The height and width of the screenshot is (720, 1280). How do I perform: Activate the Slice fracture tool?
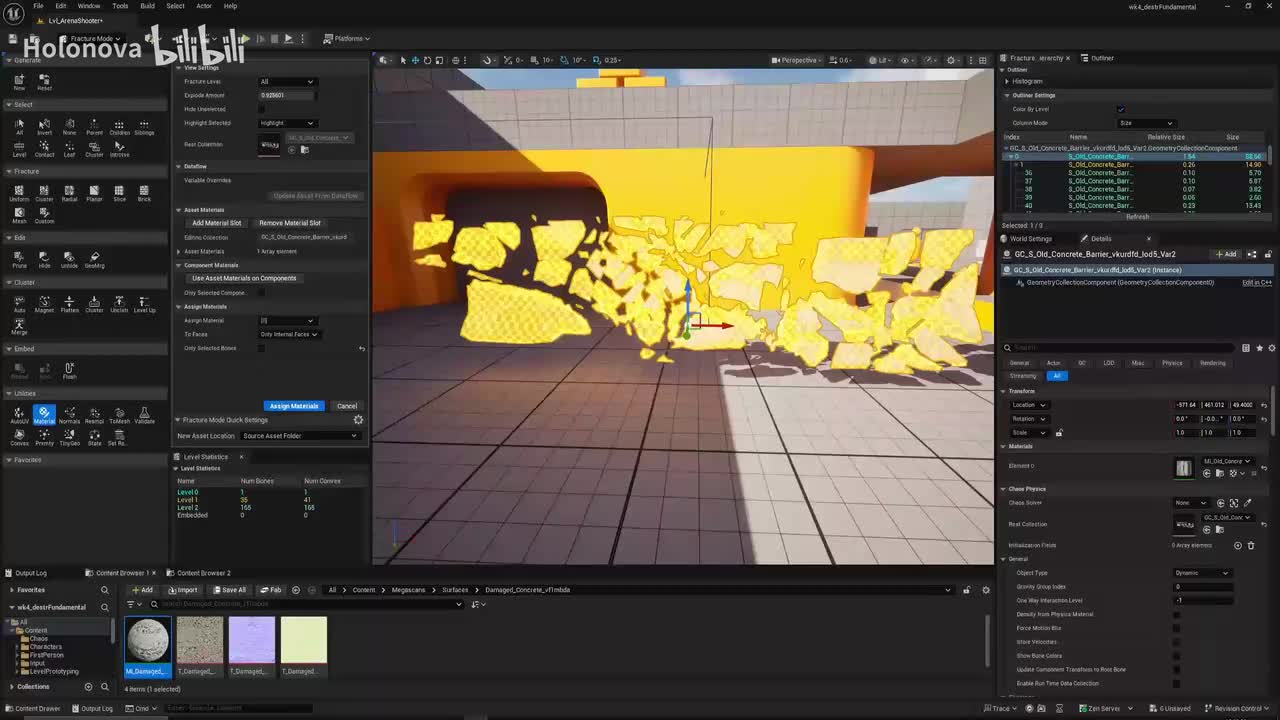(x=119, y=192)
